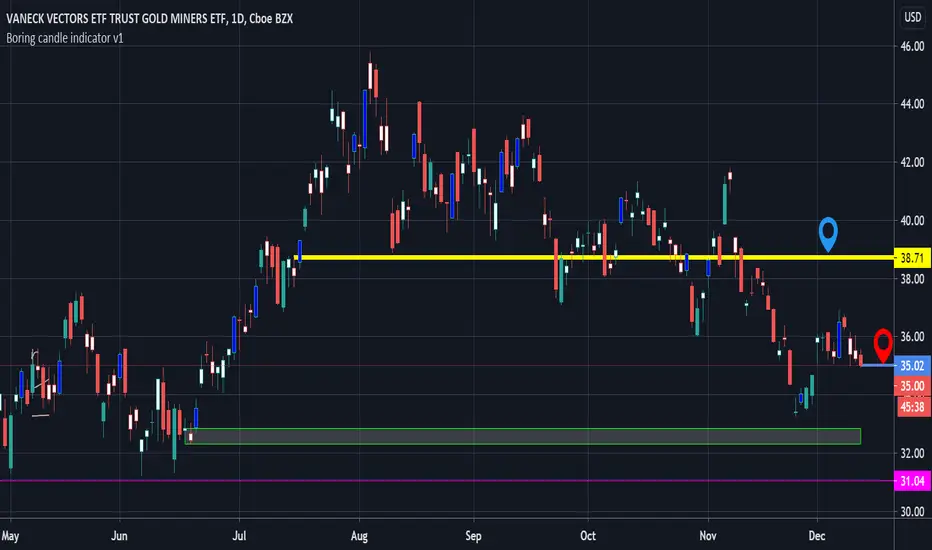
Task: Click the Nov label on time axis
Action: tap(708, 536)
